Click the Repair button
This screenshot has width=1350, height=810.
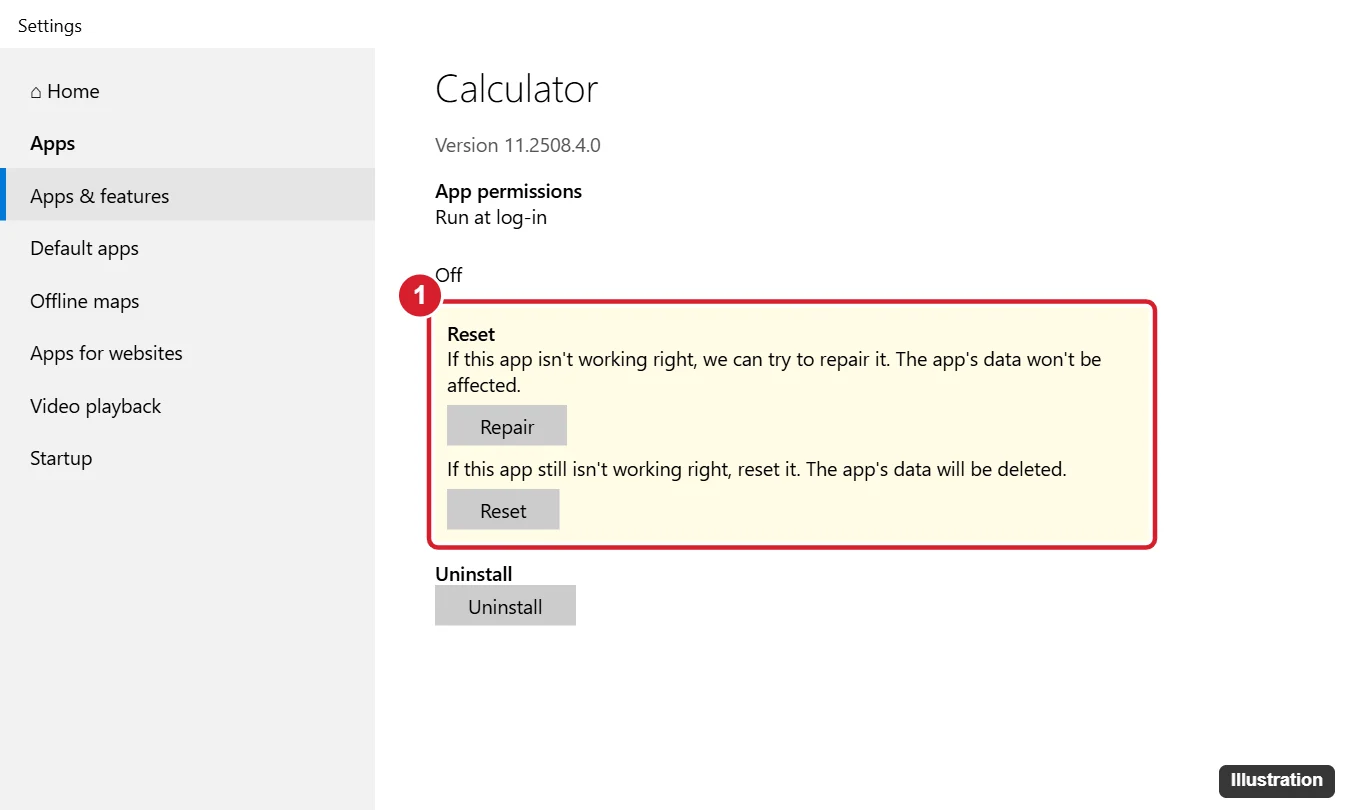click(507, 426)
